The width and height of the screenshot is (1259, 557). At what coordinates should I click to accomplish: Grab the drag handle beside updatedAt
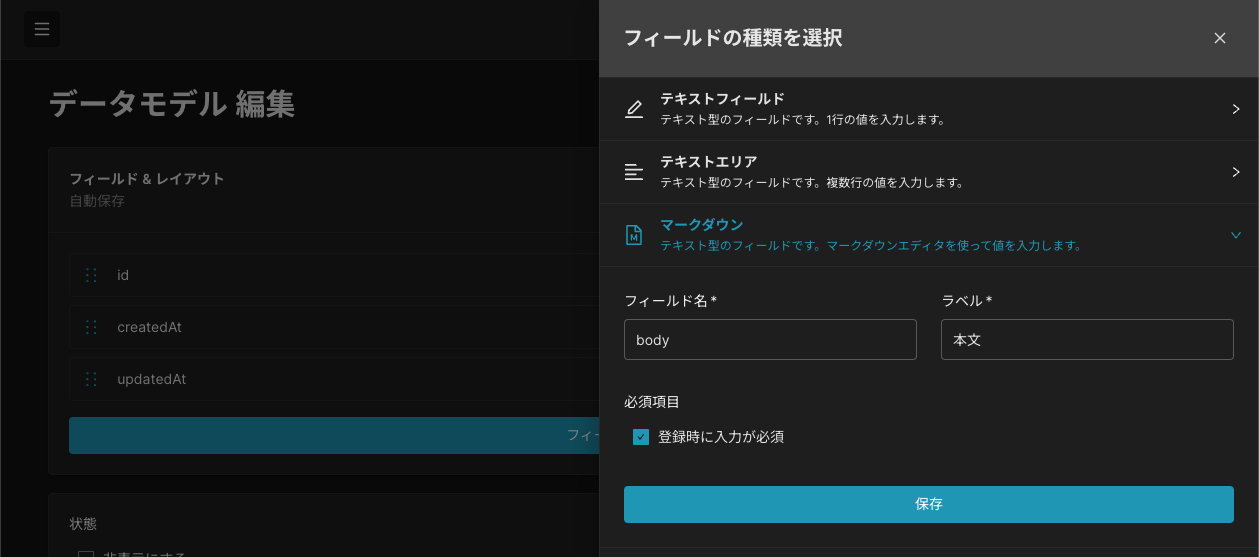click(x=91, y=379)
